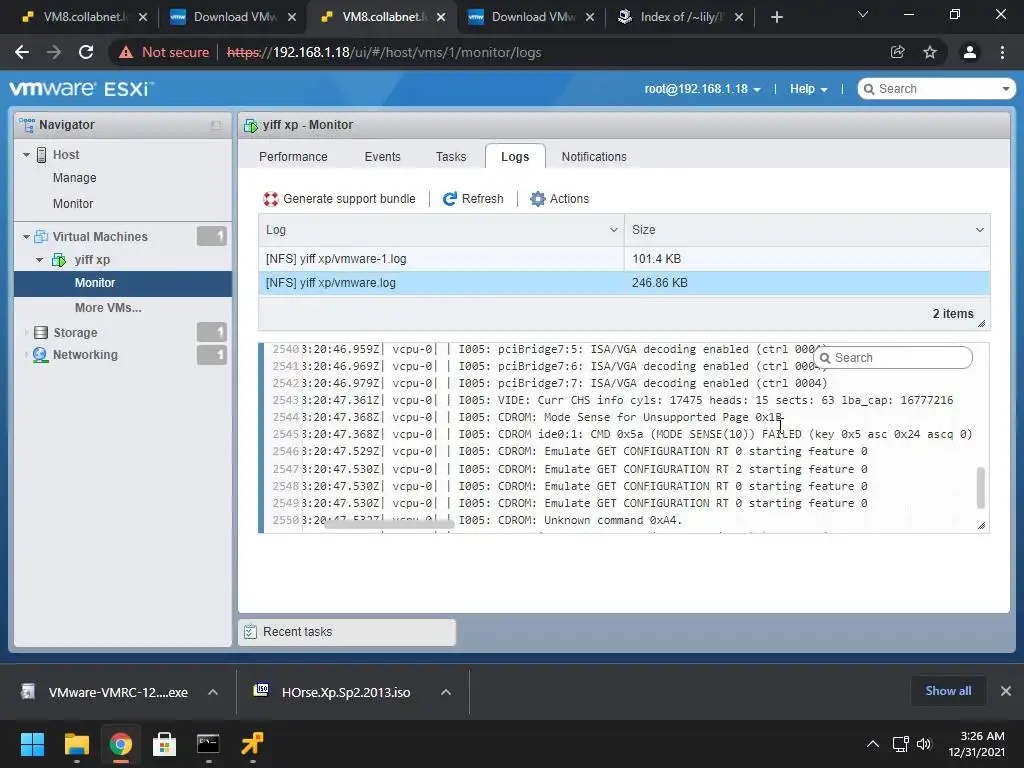Close the downloads bar
This screenshot has height=768, width=1024.
[x=1006, y=691]
